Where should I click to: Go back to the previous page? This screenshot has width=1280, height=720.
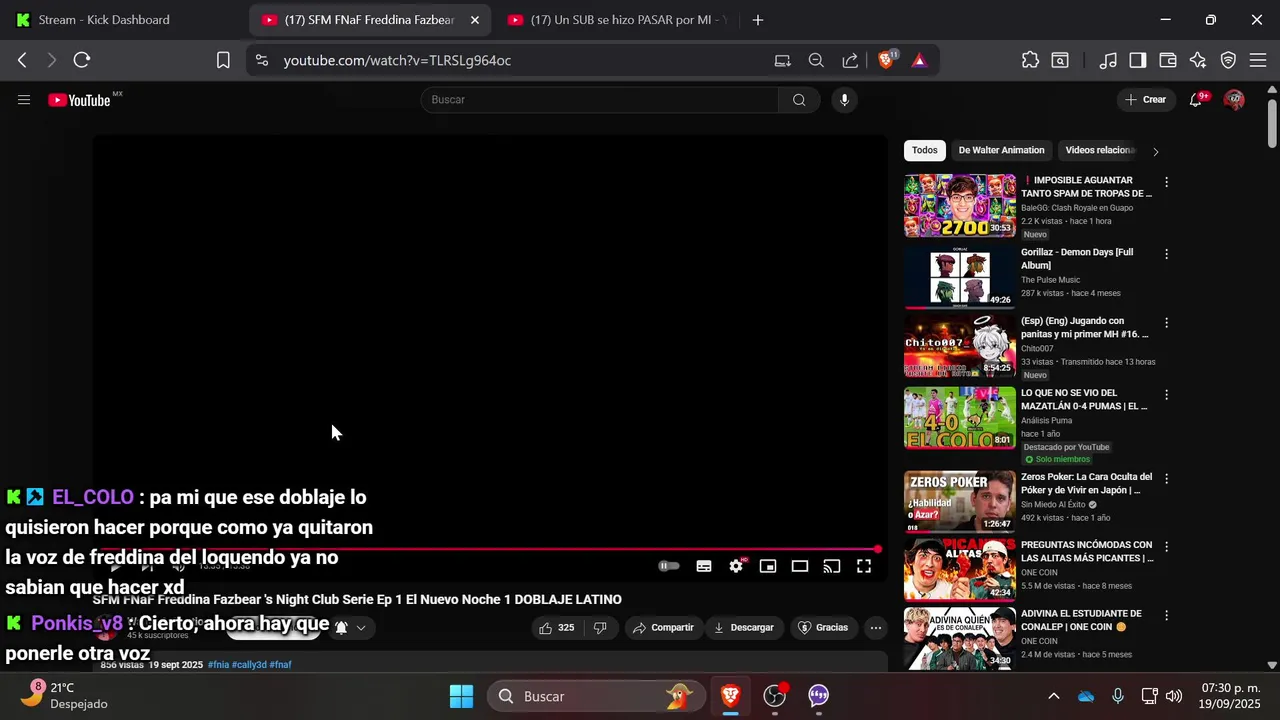tap(22, 60)
